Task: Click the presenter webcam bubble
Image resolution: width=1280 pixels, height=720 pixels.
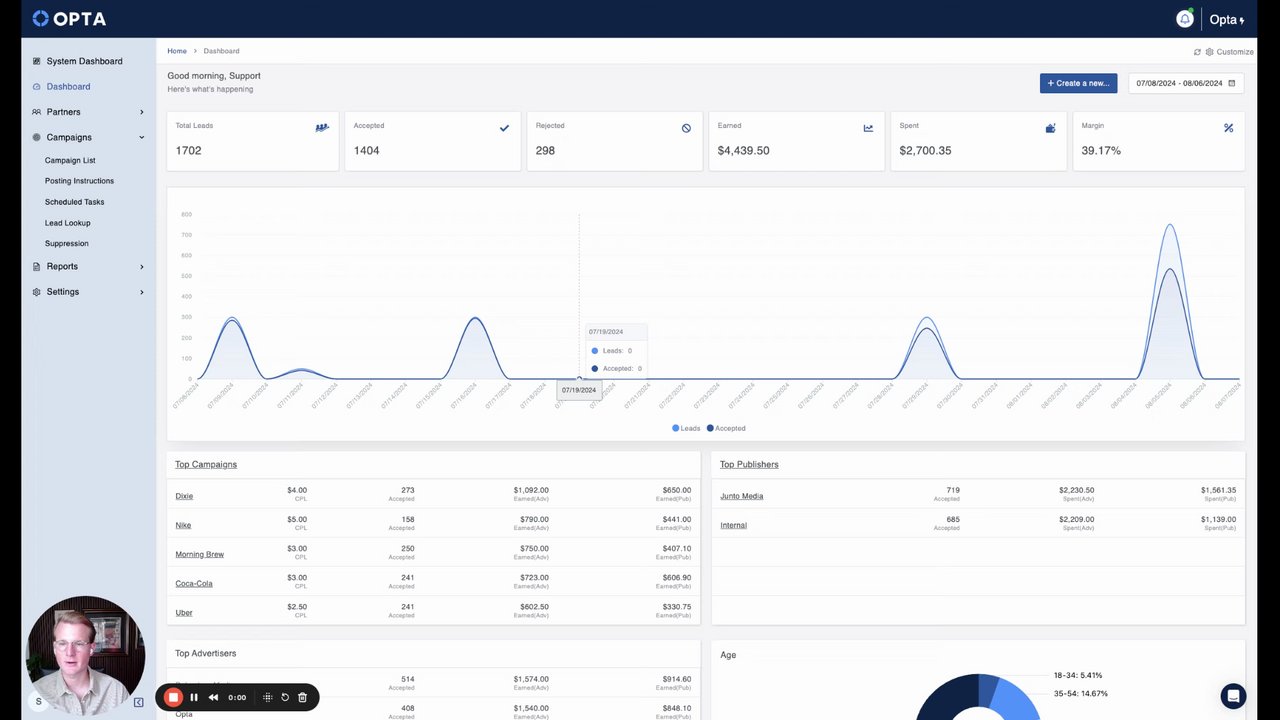Action: point(85,655)
